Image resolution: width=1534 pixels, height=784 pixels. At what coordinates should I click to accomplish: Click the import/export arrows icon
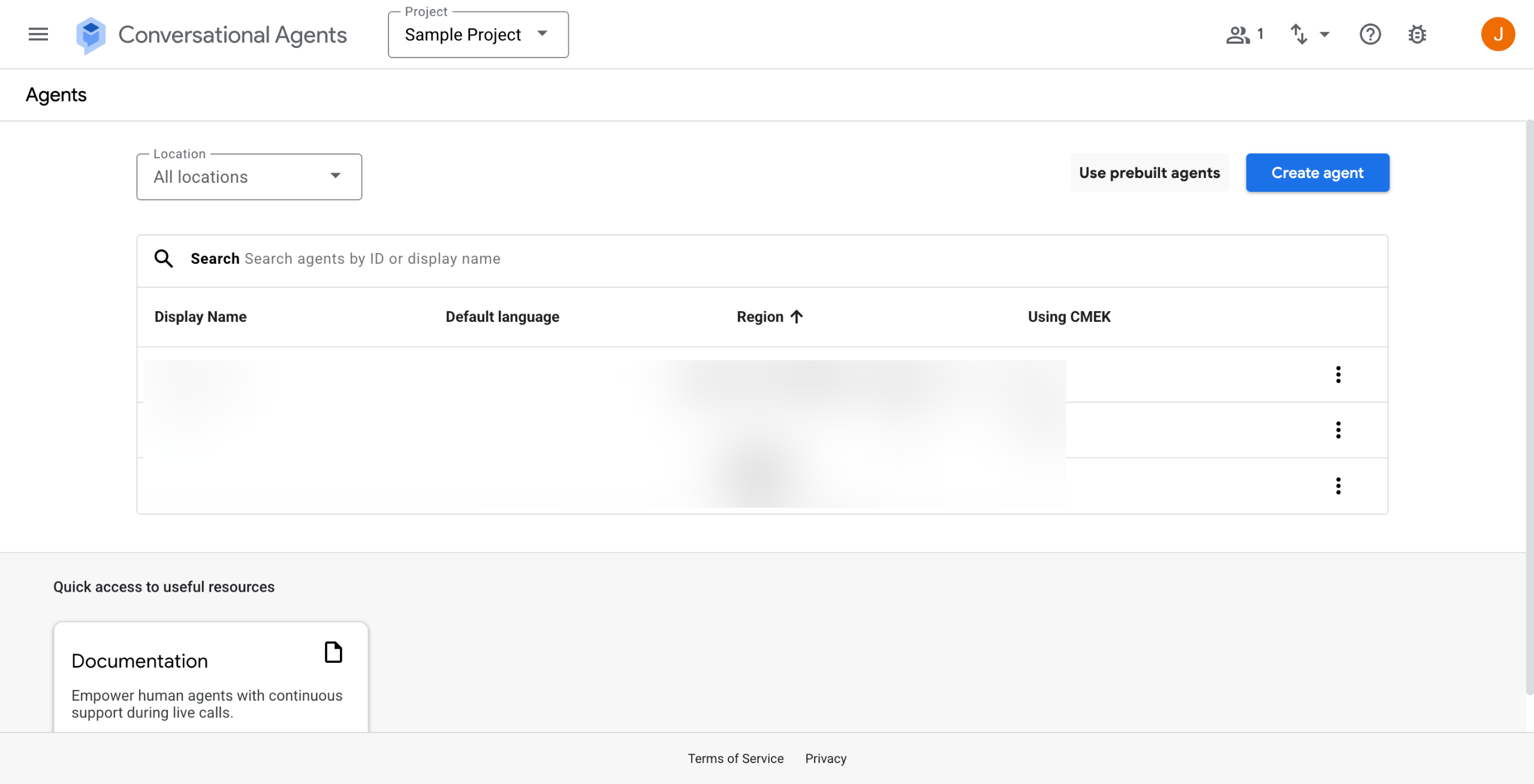point(1299,34)
